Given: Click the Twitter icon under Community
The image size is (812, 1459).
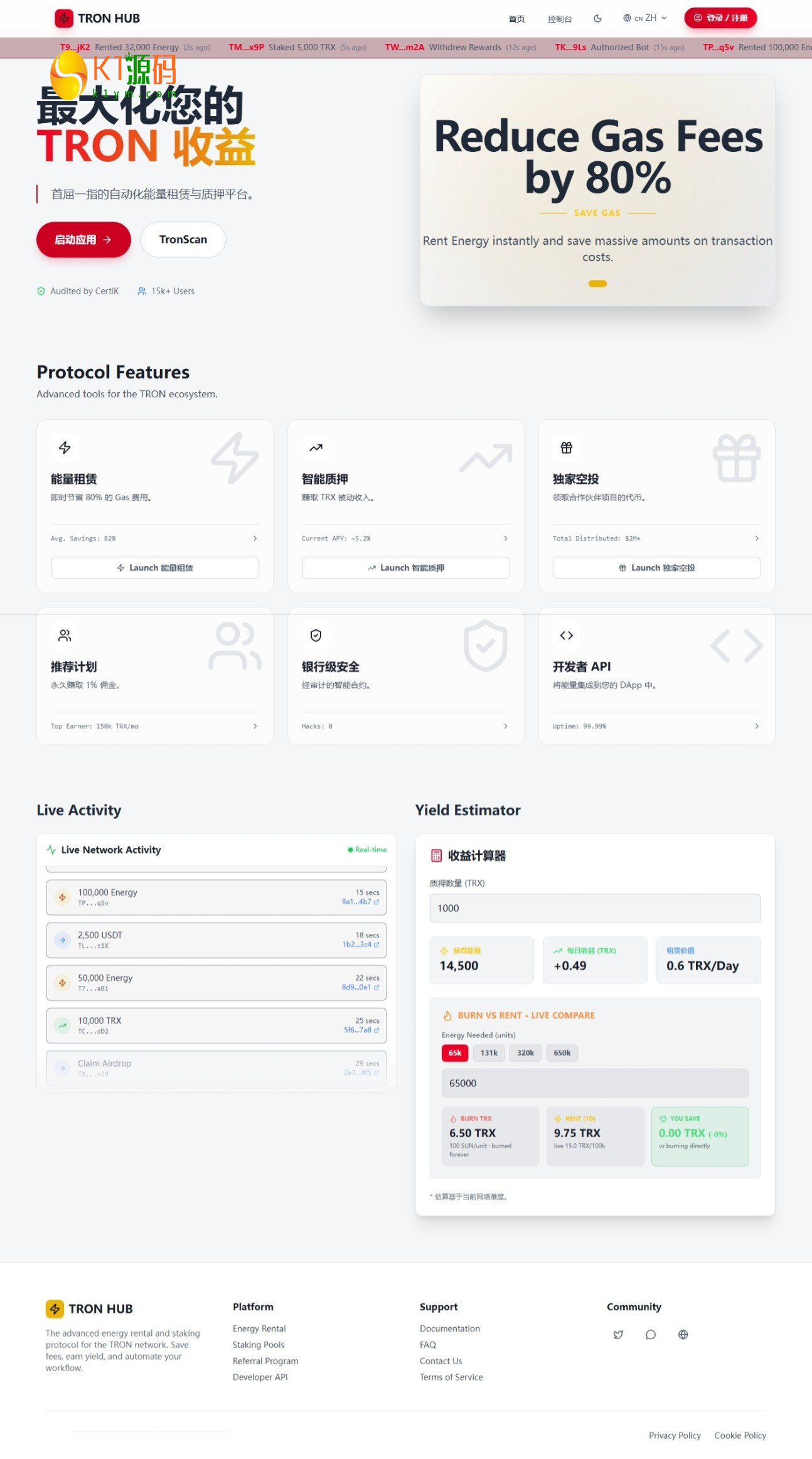Looking at the screenshot, I should point(618,1334).
